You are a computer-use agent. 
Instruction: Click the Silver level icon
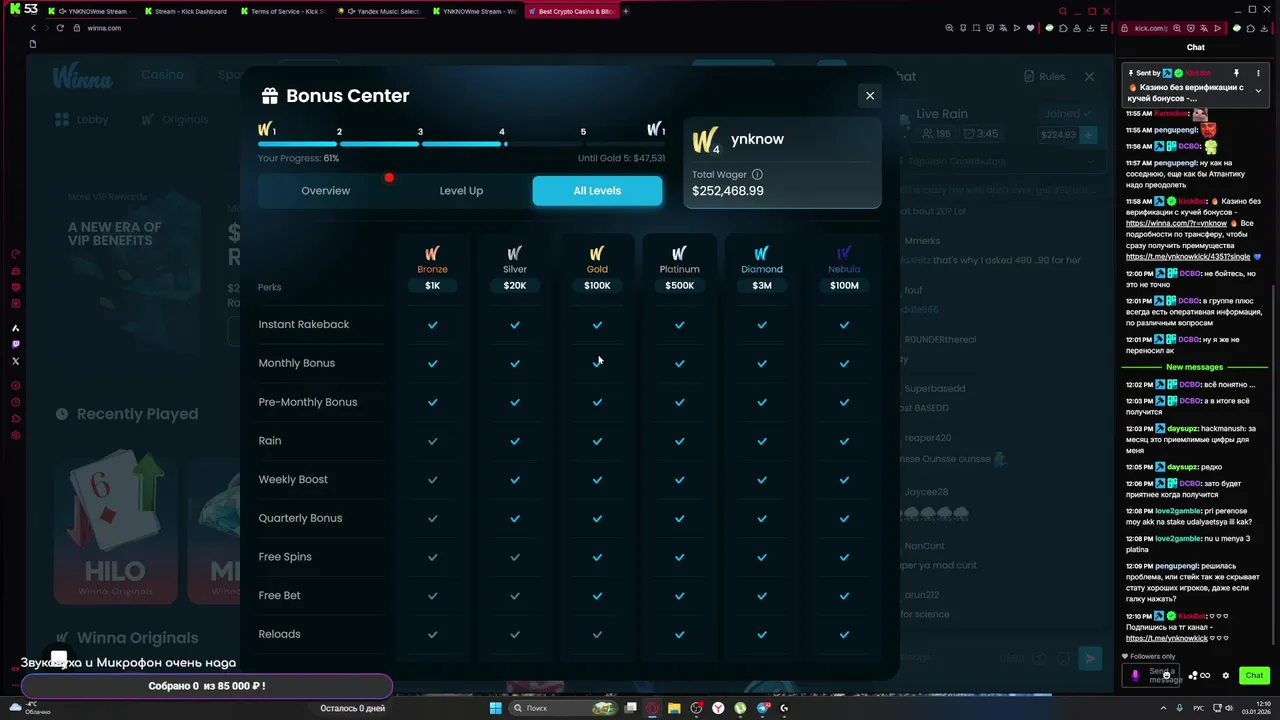(515, 254)
